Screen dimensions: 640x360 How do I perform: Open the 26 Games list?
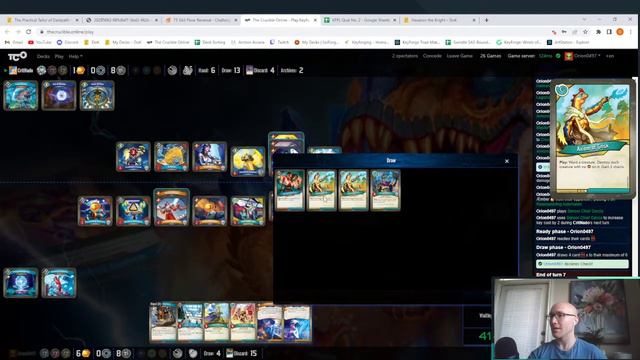click(x=490, y=56)
